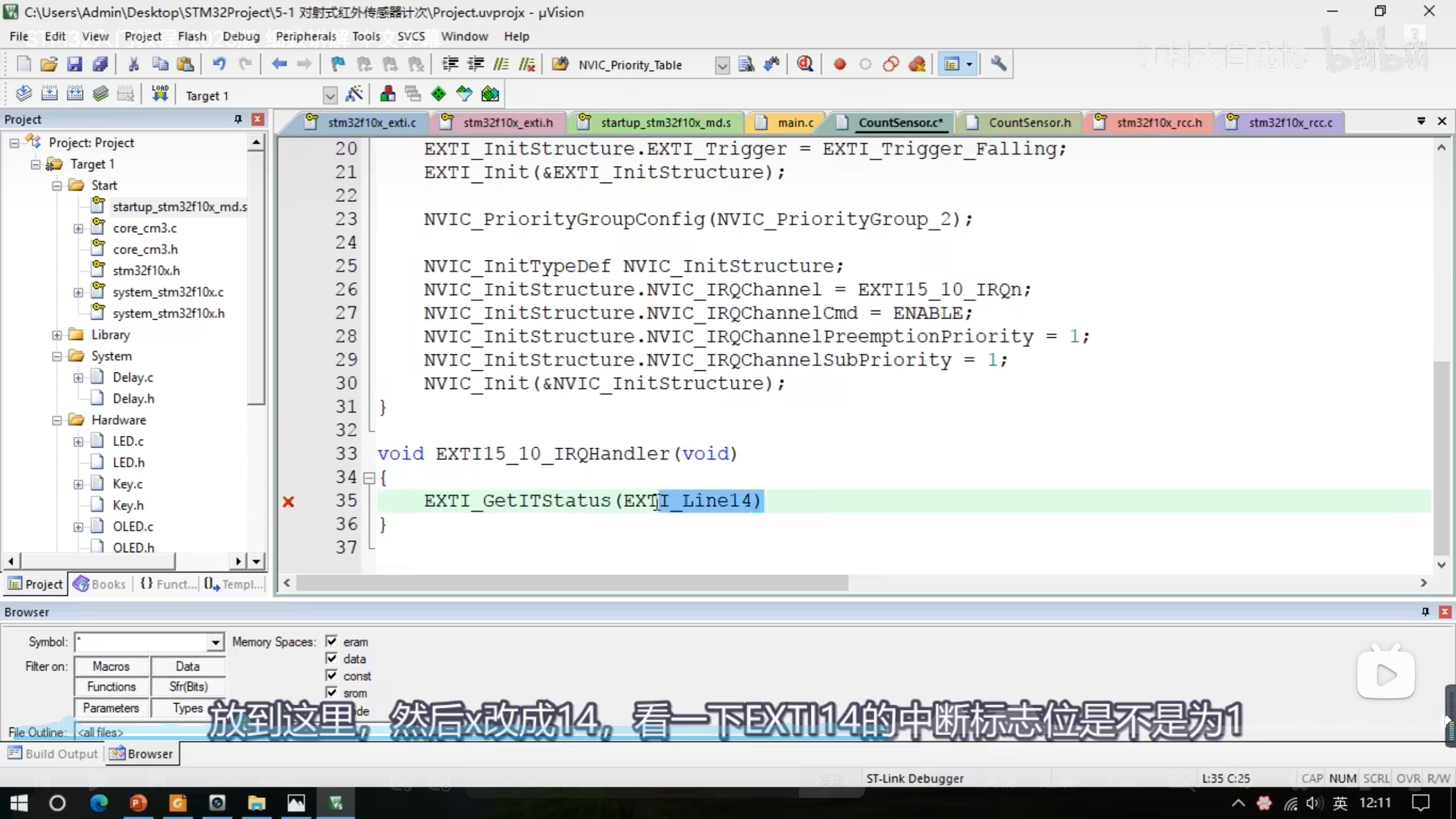Click the Macros filter button
This screenshot has width=1456, height=819.
(x=111, y=666)
